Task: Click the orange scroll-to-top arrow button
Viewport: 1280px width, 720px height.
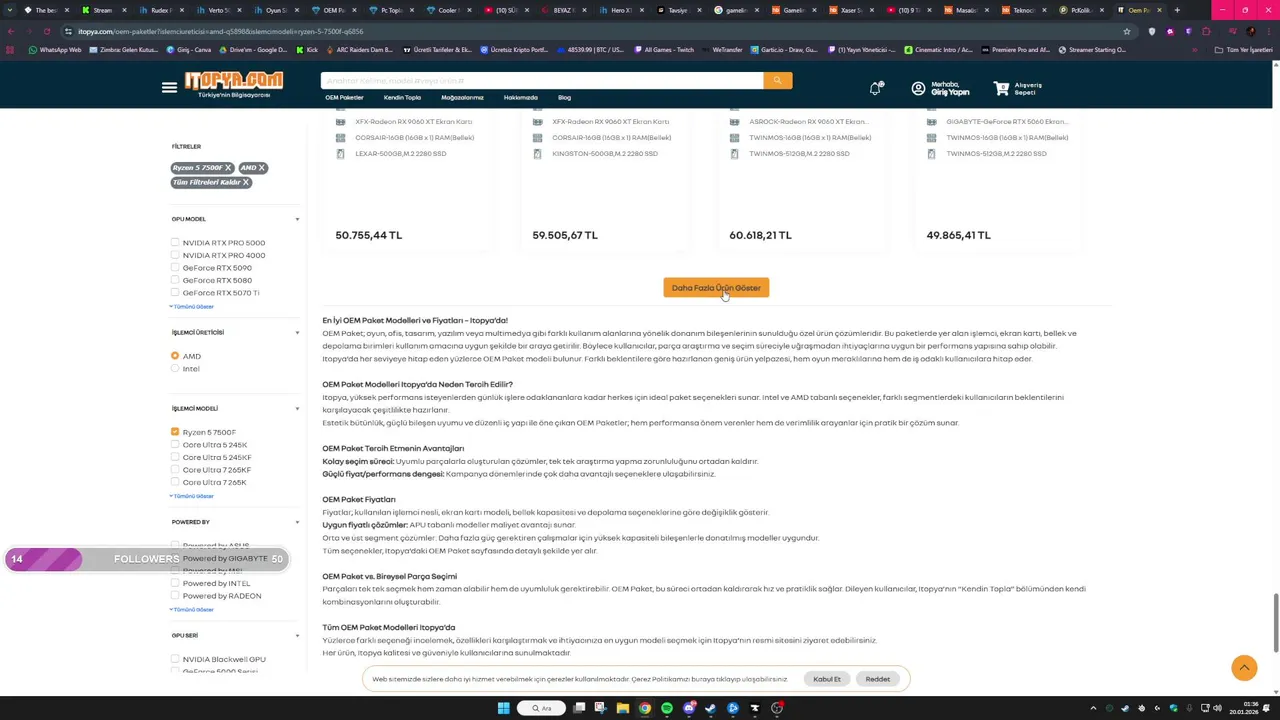Action: (1244, 668)
